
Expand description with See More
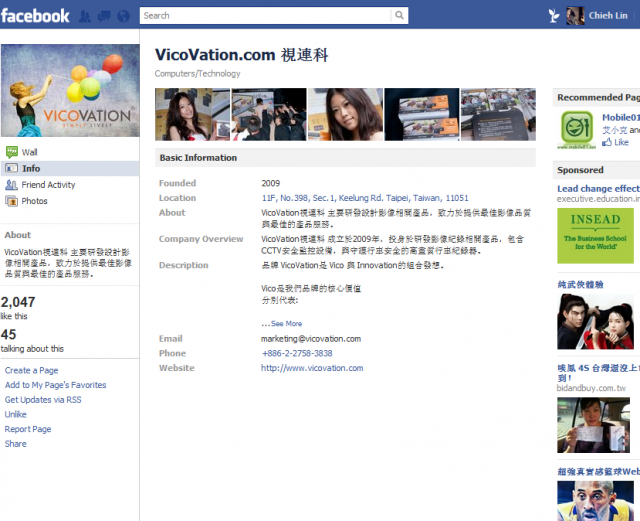[287, 324]
